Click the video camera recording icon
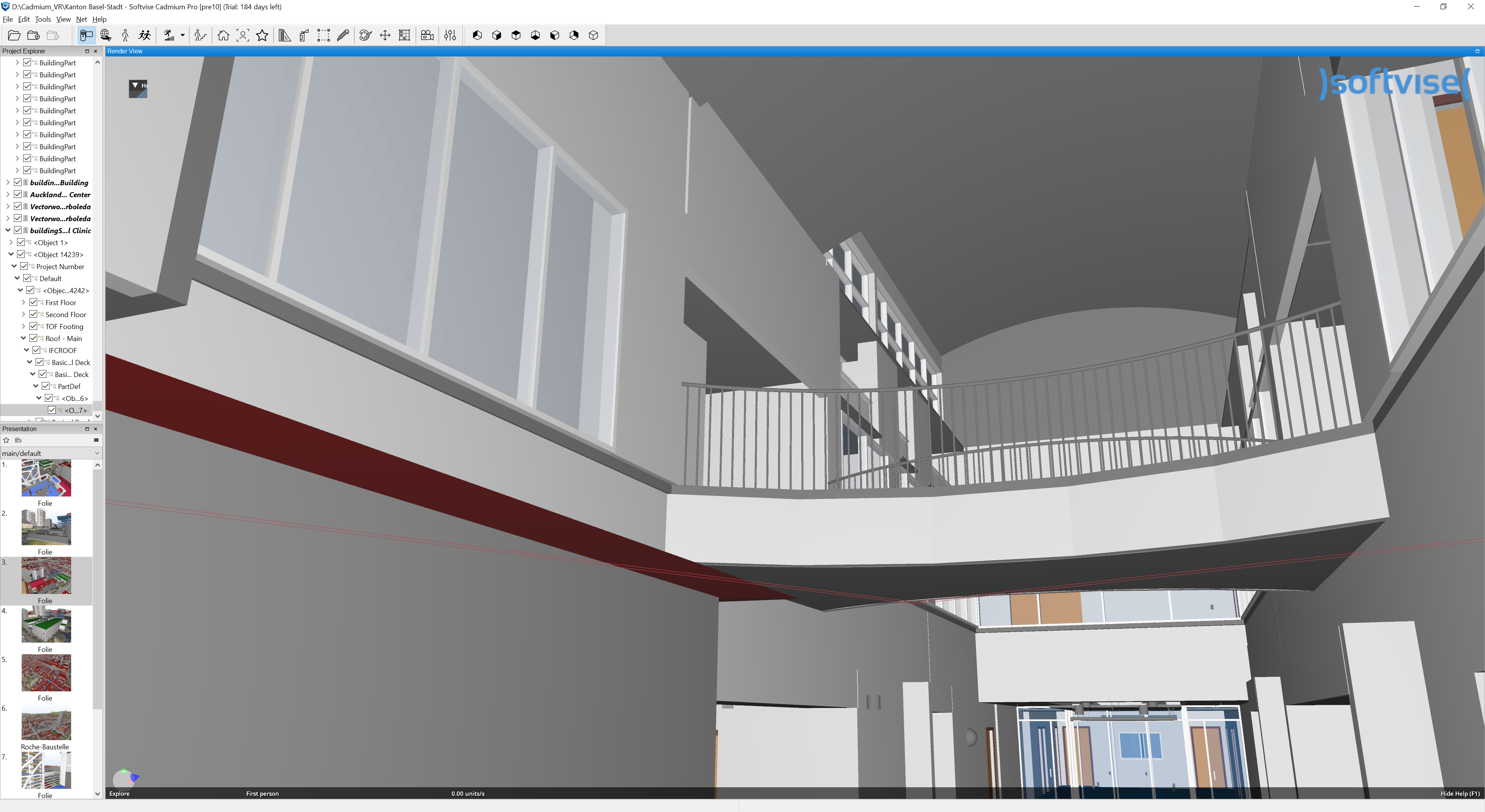 point(427,36)
